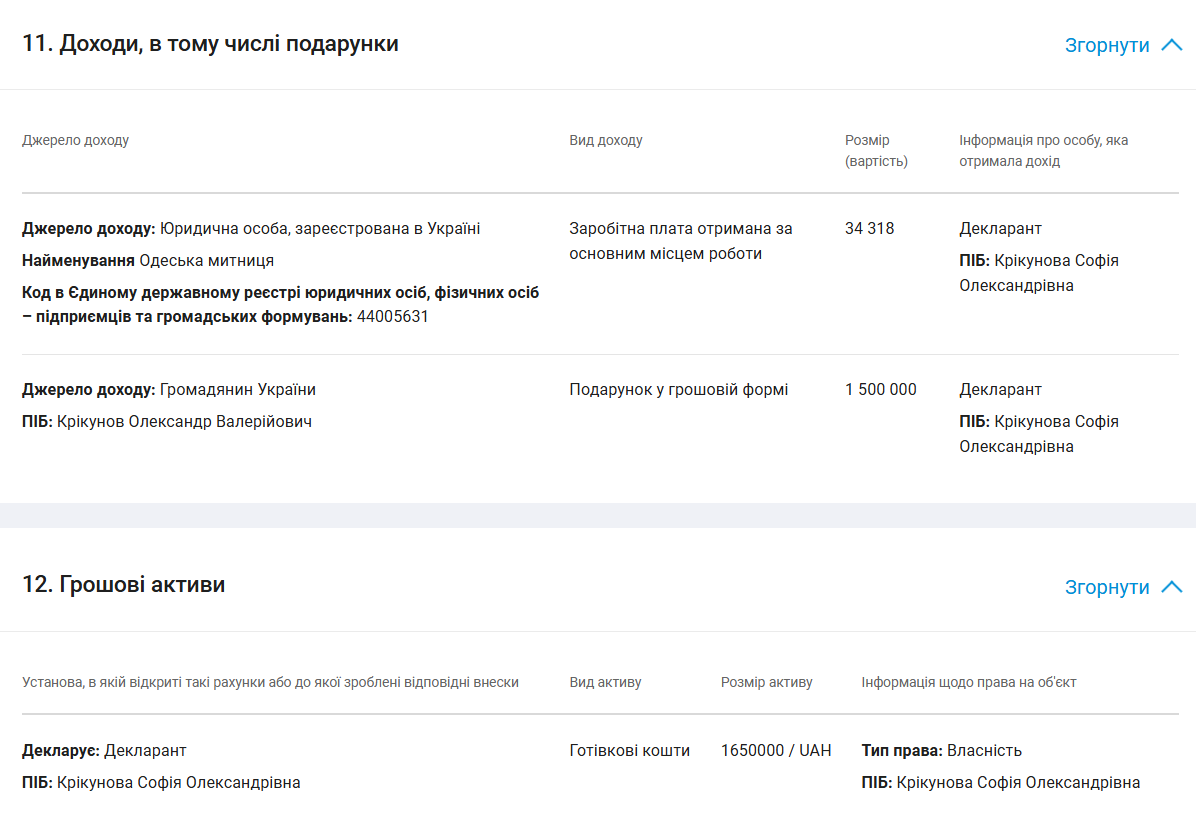Click the Готівкові кошти asset type
The width and height of the screenshot is (1196, 834).
(629, 751)
